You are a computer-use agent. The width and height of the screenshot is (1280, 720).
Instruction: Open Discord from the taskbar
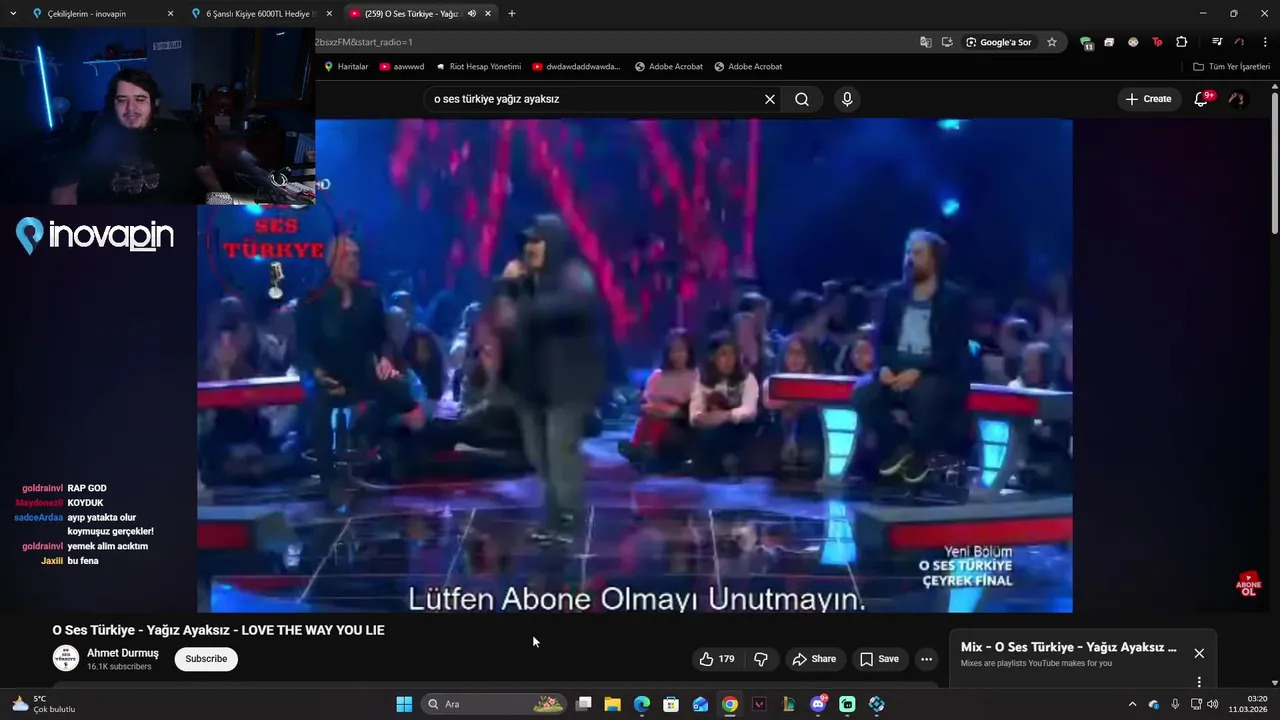click(x=818, y=704)
